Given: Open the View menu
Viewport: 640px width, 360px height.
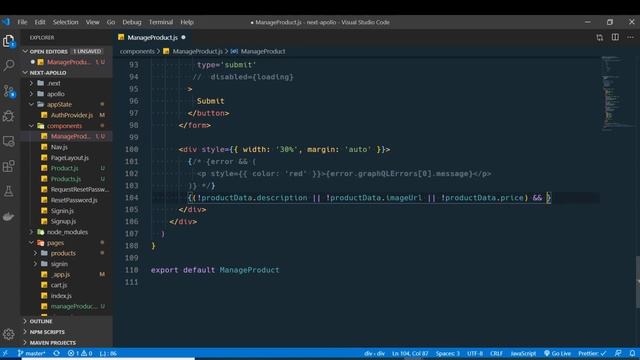Looking at the screenshot, I should (93, 22).
